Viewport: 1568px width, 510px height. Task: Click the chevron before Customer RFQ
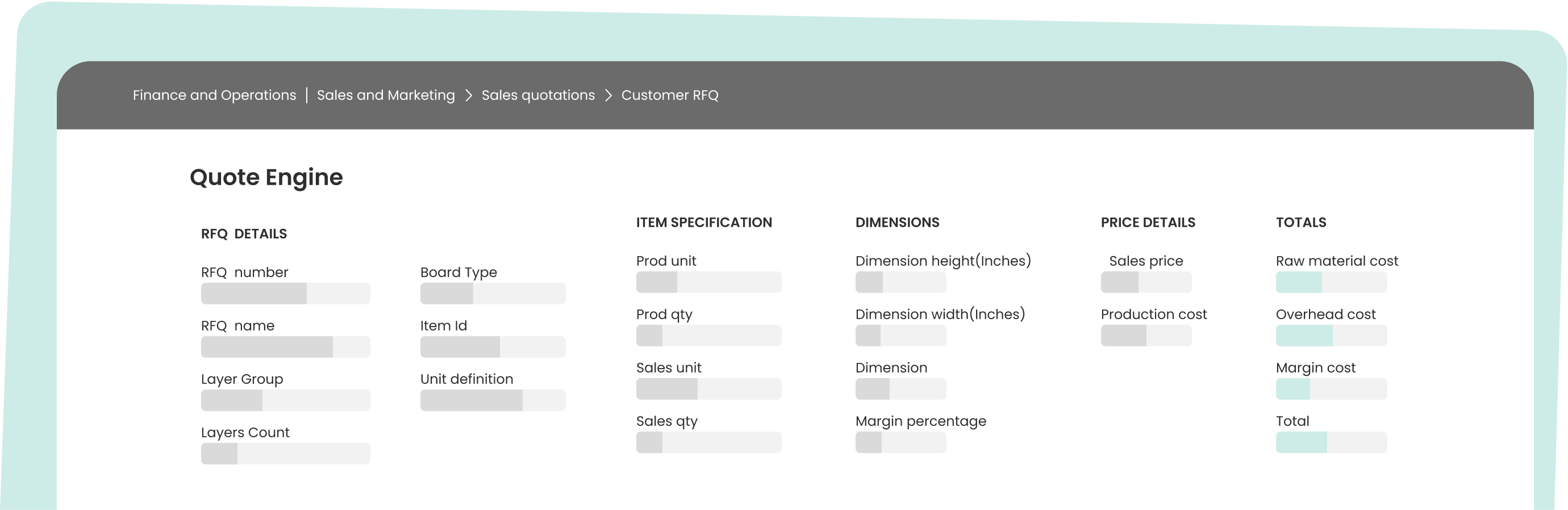click(x=608, y=95)
